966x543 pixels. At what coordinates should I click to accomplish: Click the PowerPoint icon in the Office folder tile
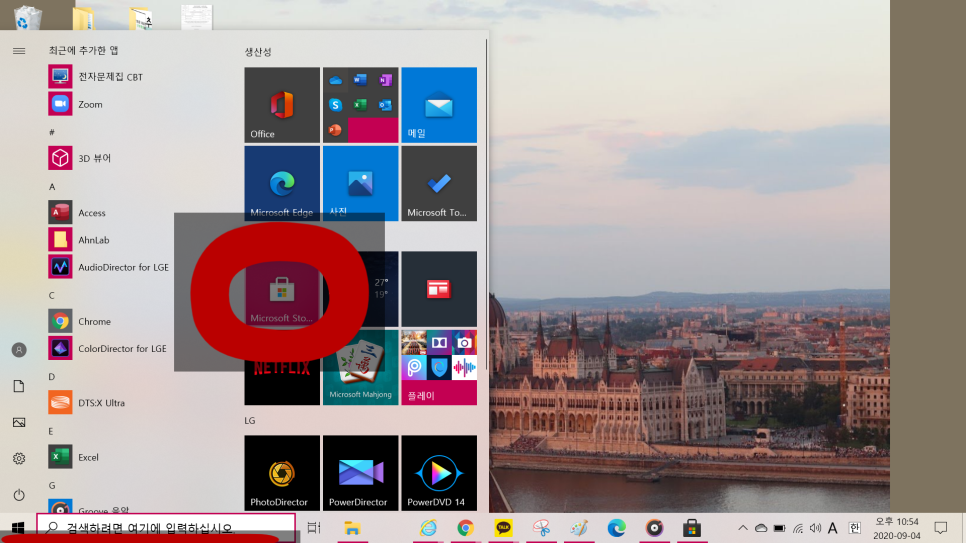pyautogui.click(x=335, y=130)
